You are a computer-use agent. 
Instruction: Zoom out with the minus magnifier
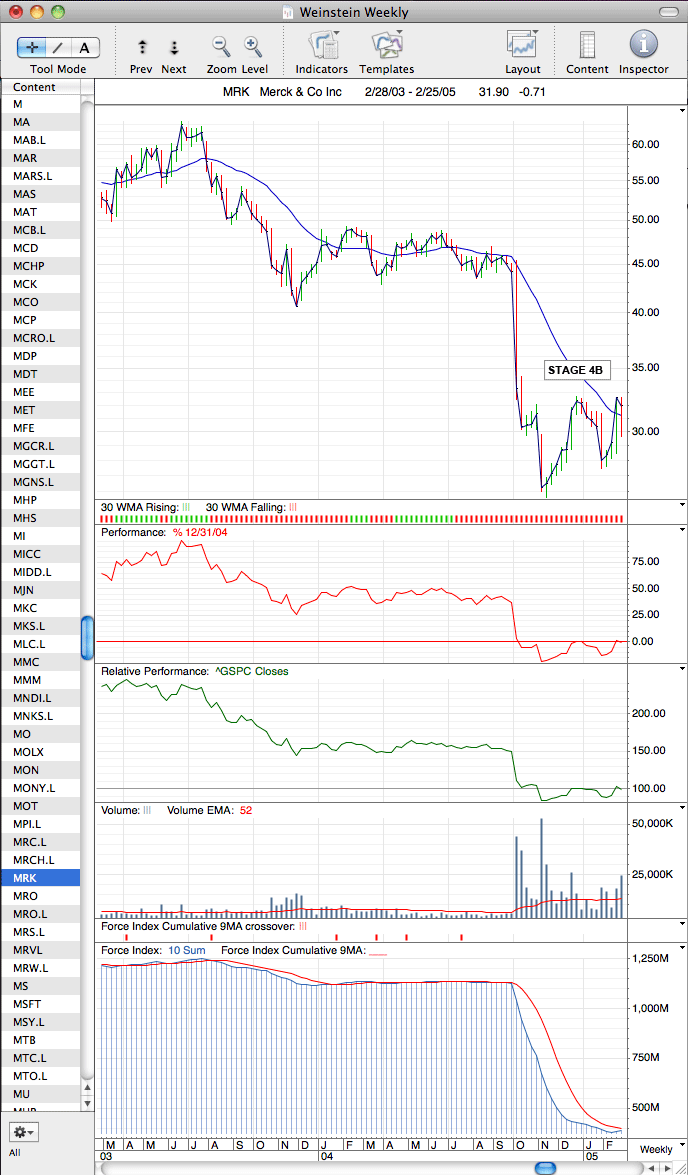[221, 47]
